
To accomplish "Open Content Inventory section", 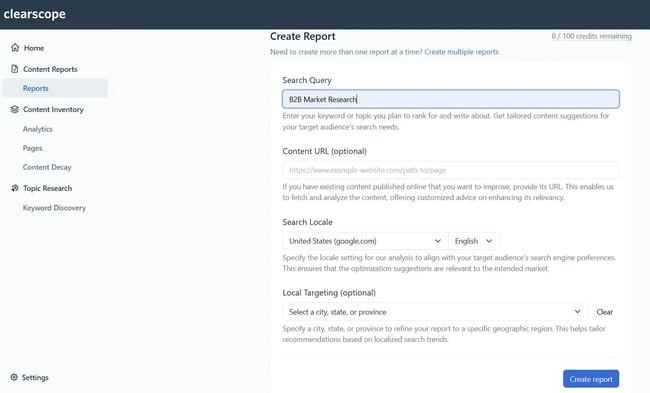I will point(53,109).
